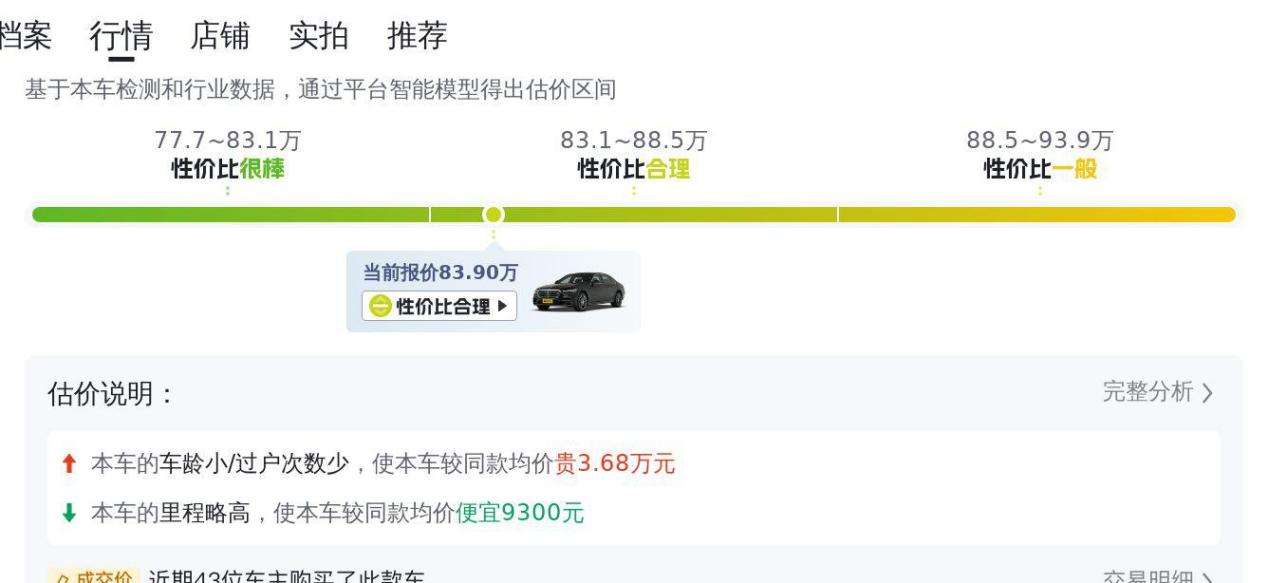Open the 档案 tab
The width and height of the screenshot is (1268, 583).
24,36
